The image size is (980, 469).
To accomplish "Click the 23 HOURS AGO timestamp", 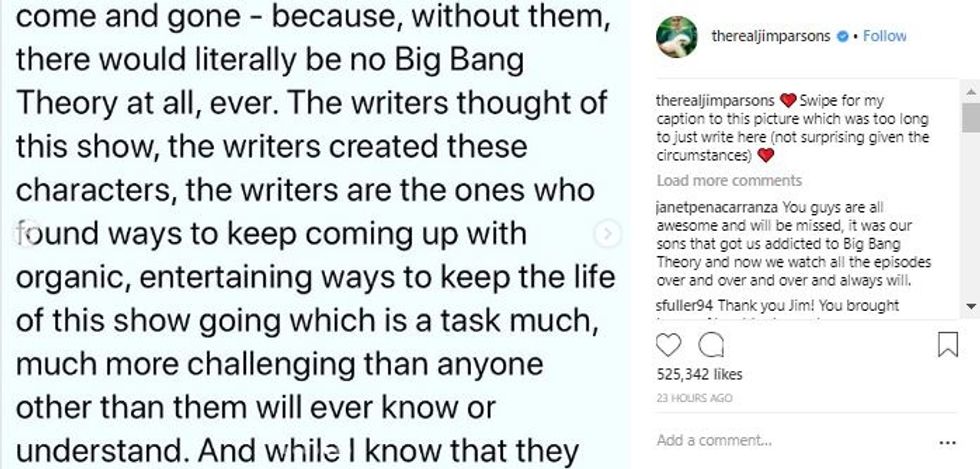I will [694, 397].
